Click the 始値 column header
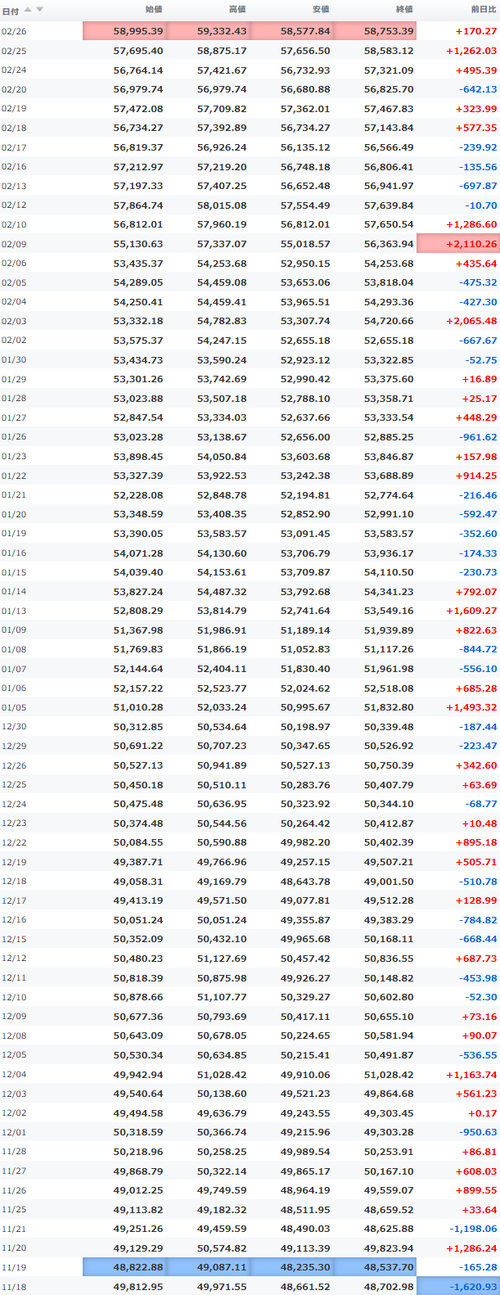Viewport: 500px width, 1295px height. coord(153,9)
